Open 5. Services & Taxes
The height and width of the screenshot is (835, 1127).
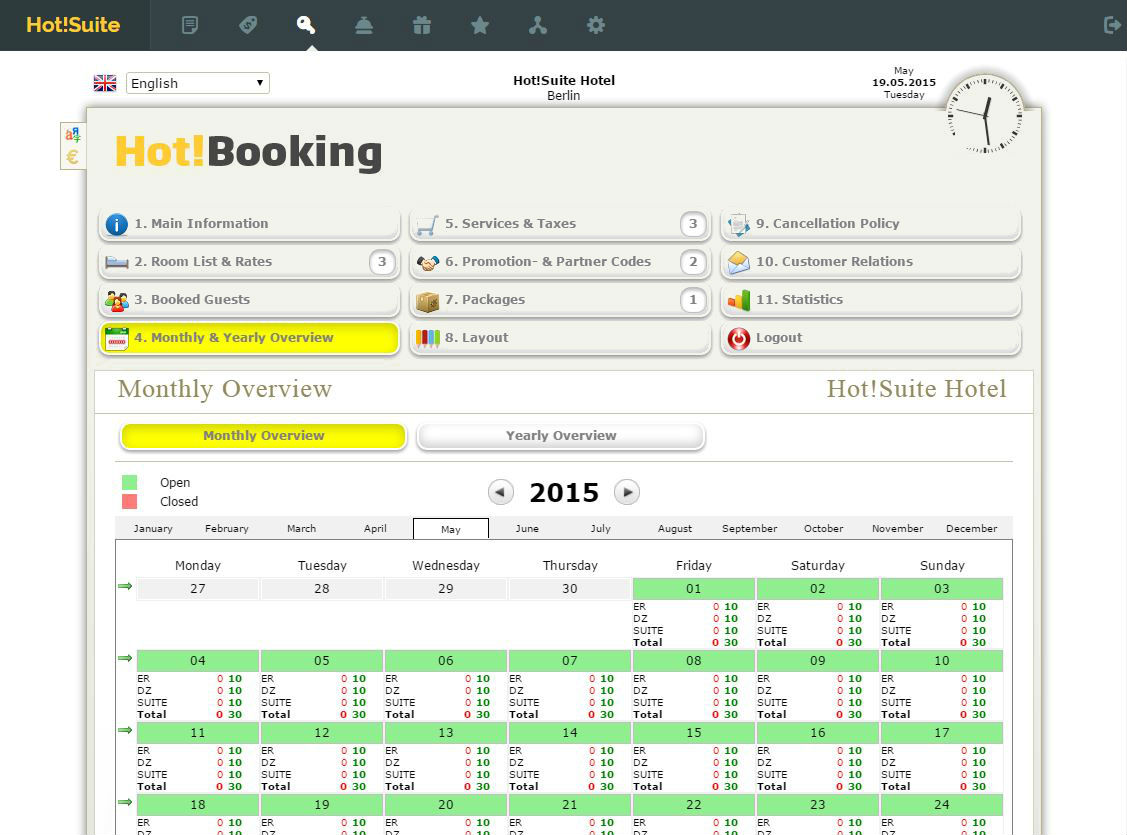click(x=560, y=224)
